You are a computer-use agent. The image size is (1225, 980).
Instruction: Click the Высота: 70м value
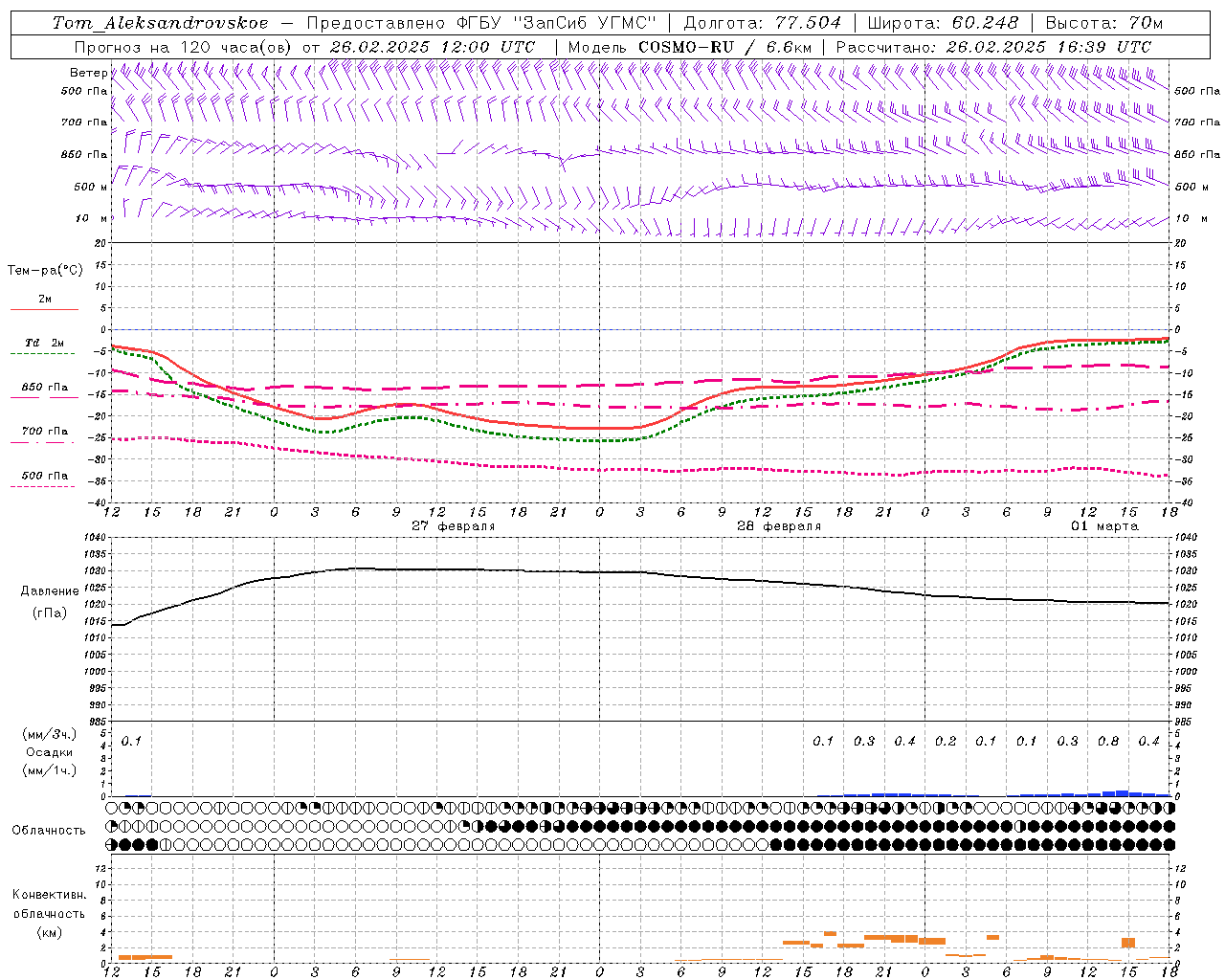pos(1104,23)
